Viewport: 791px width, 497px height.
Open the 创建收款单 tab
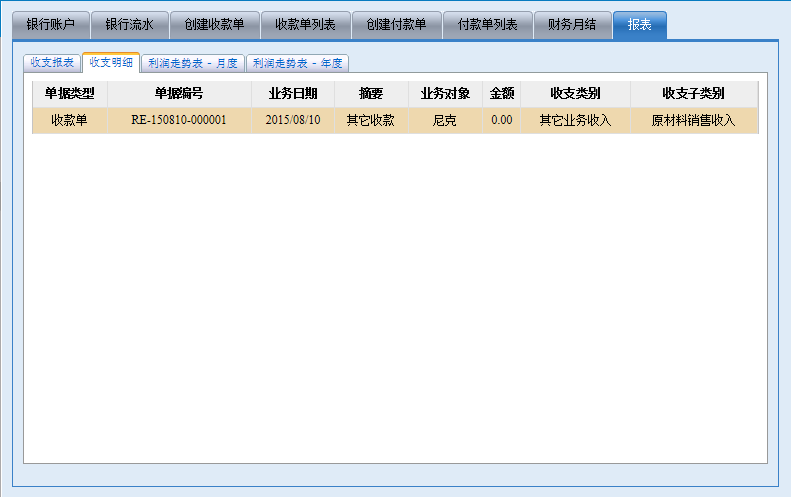(x=214, y=25)
